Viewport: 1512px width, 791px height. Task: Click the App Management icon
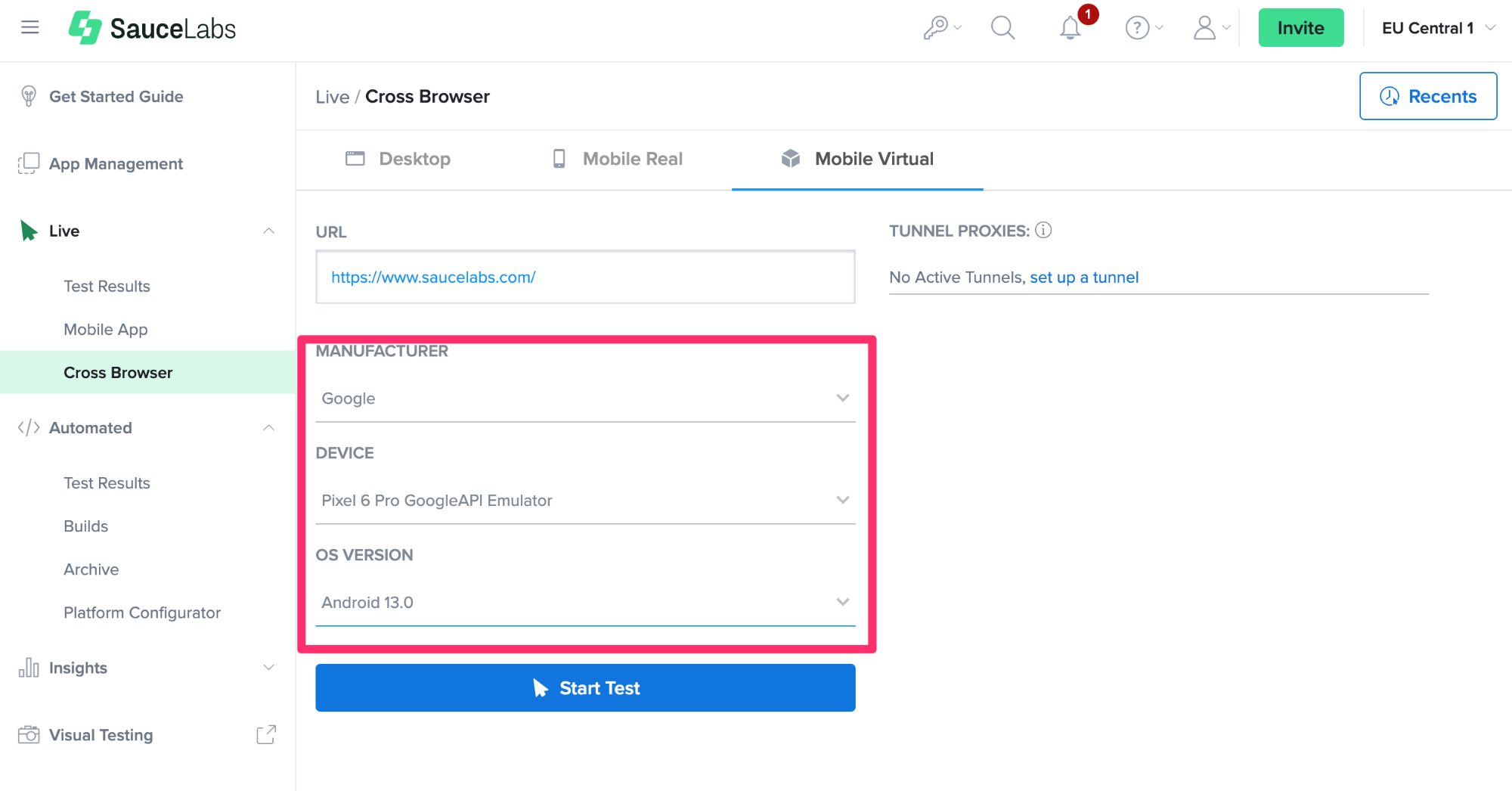coord(29,163)
